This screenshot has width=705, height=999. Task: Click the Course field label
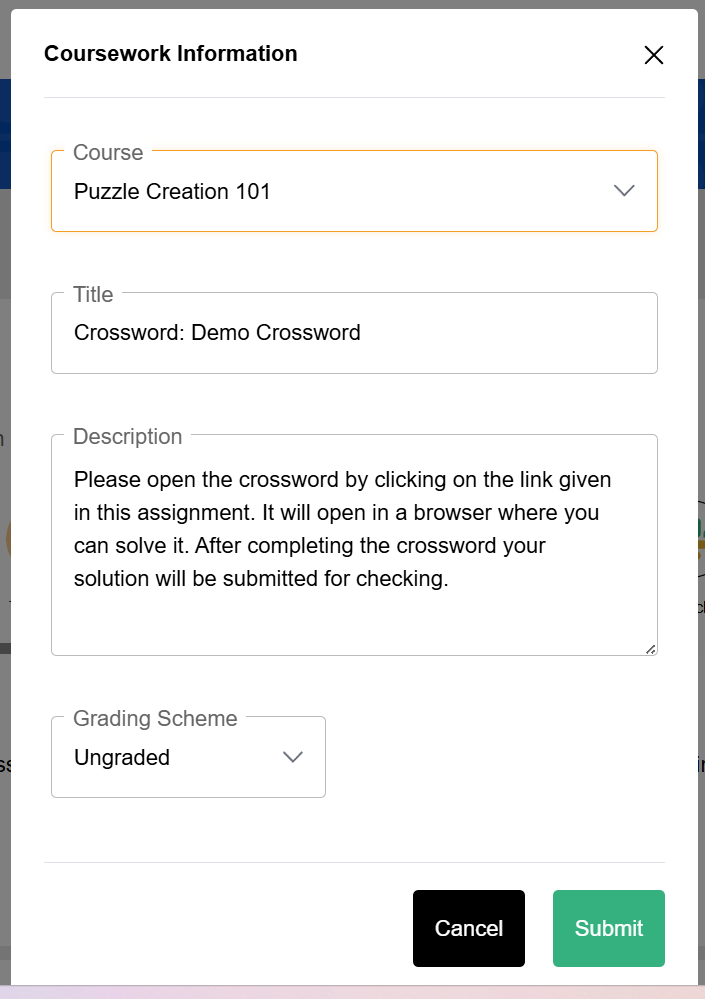108,152
